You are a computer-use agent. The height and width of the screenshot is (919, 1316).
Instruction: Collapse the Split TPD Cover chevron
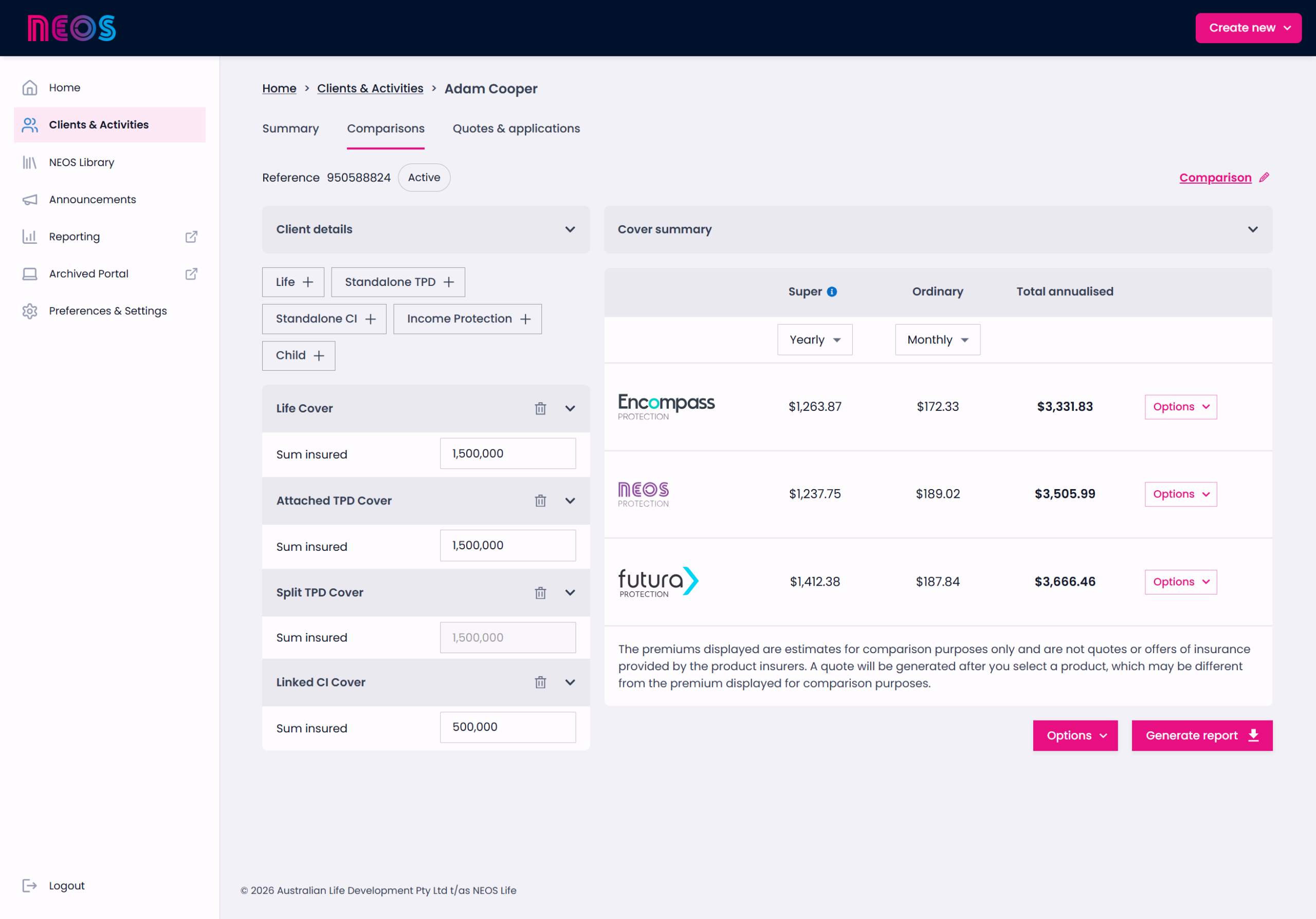point(570,593)
